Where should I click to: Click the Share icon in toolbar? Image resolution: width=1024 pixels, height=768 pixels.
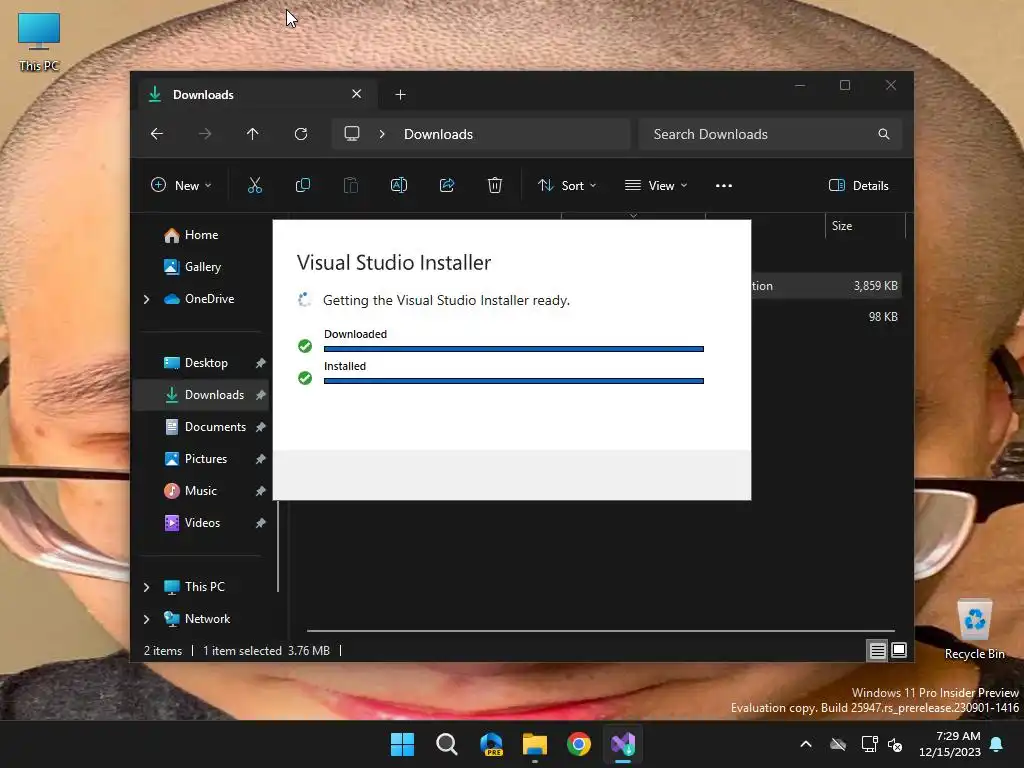447,185
